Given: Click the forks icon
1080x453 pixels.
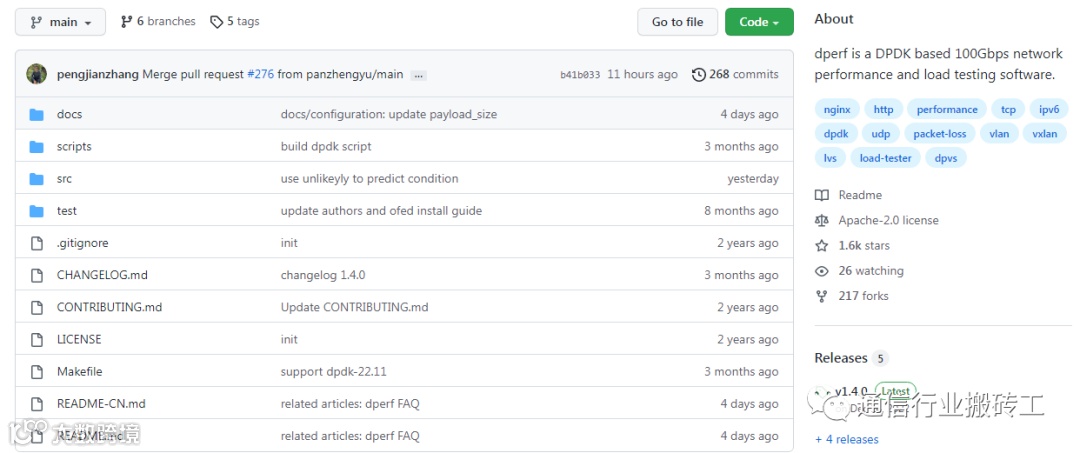Looking at the screenshot, I should [821, 296].
